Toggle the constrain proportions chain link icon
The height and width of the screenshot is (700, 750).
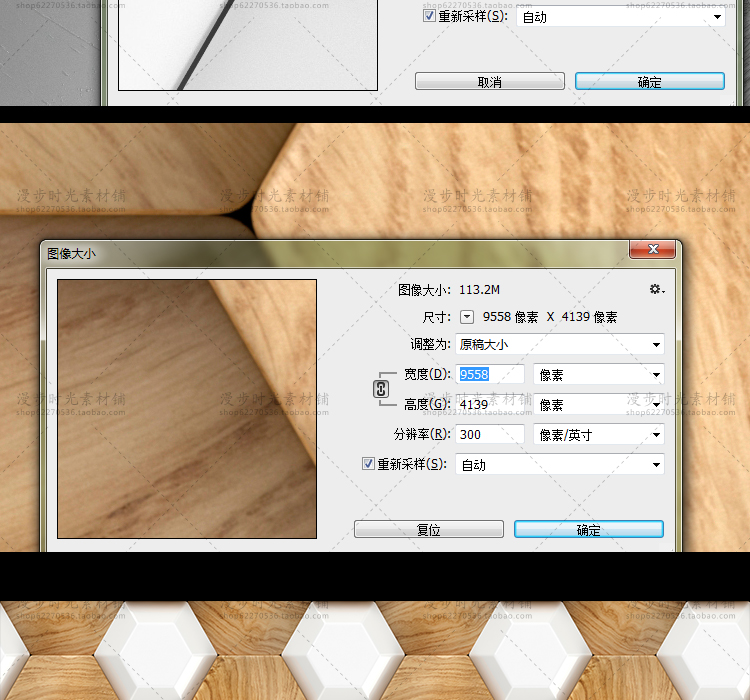(381, 390)
